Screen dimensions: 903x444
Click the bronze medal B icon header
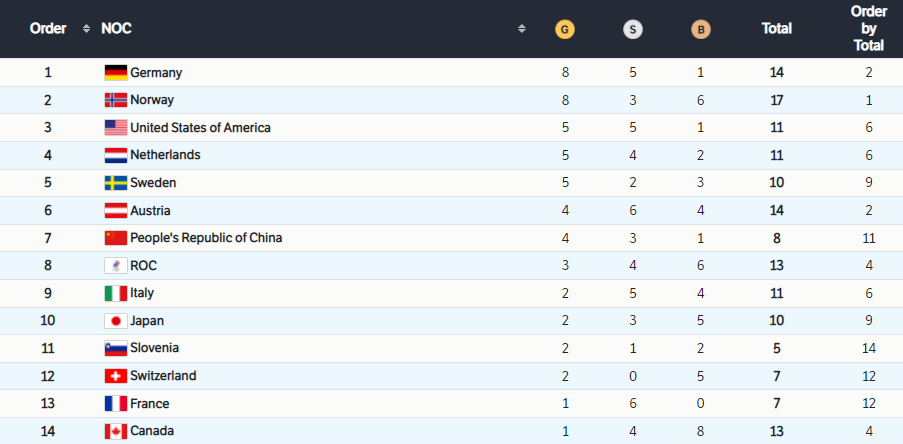(700, 30)
